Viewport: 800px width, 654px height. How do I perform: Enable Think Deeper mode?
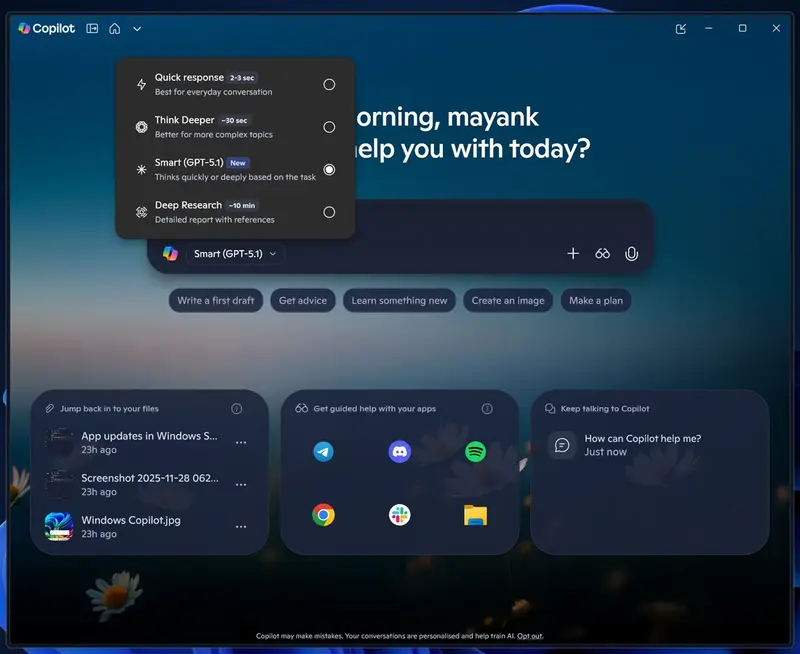[x=329, y=127]
